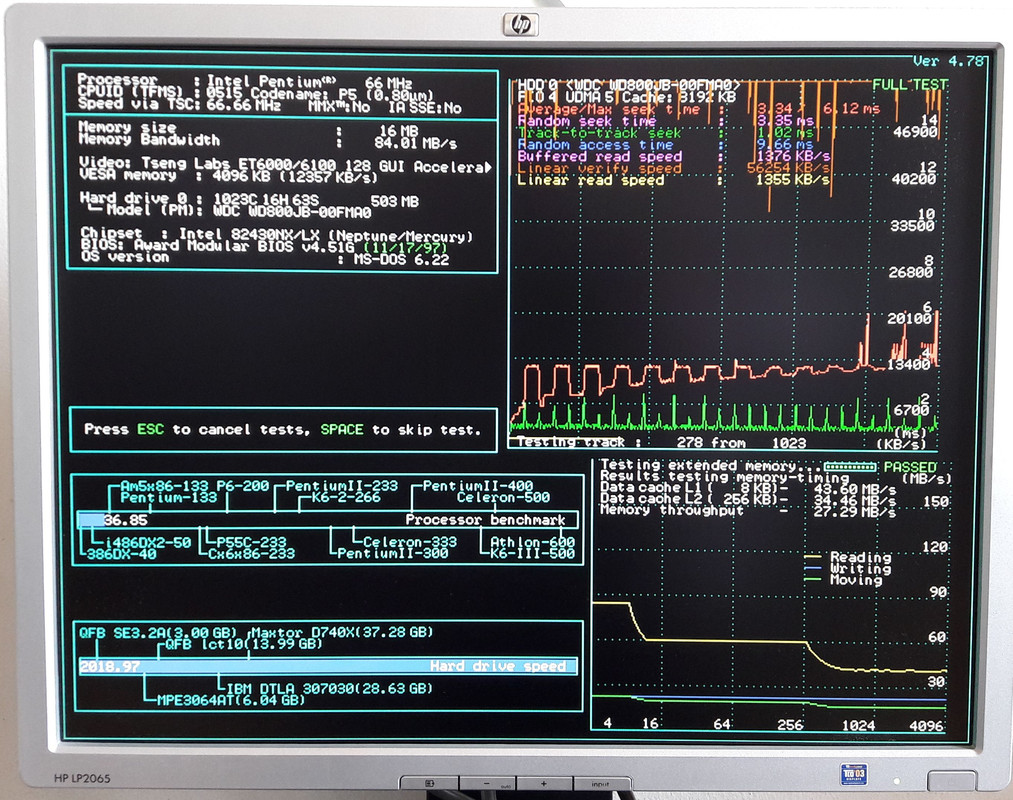
Task: Click the 'Celeron-500' benchmark marker
Action: (503, 498)
